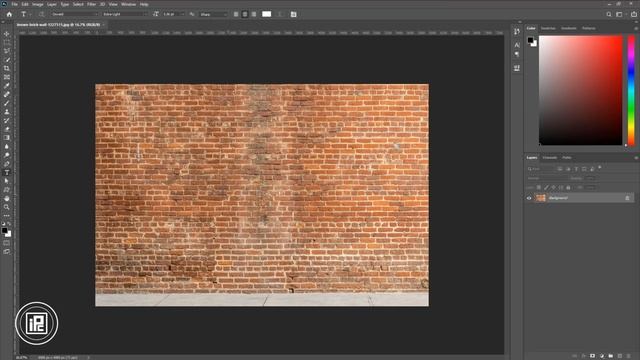Open the font style dropdown showing Extra Light

[124, 14]
